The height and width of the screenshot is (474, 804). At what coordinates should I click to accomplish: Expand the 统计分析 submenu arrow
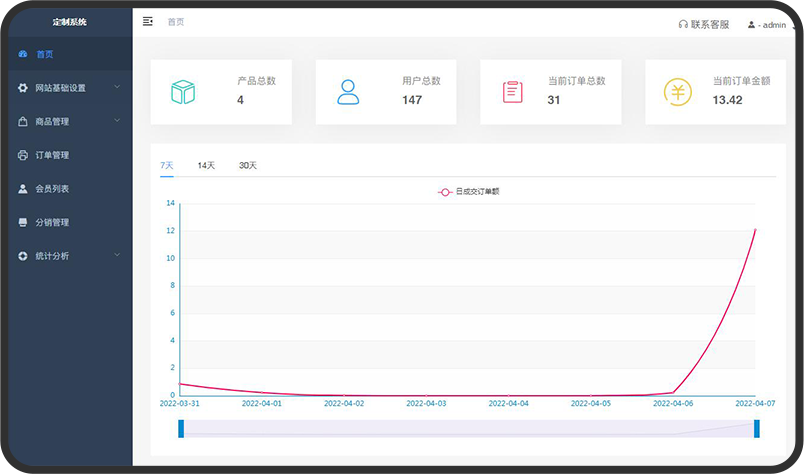(x=117, y=255)
